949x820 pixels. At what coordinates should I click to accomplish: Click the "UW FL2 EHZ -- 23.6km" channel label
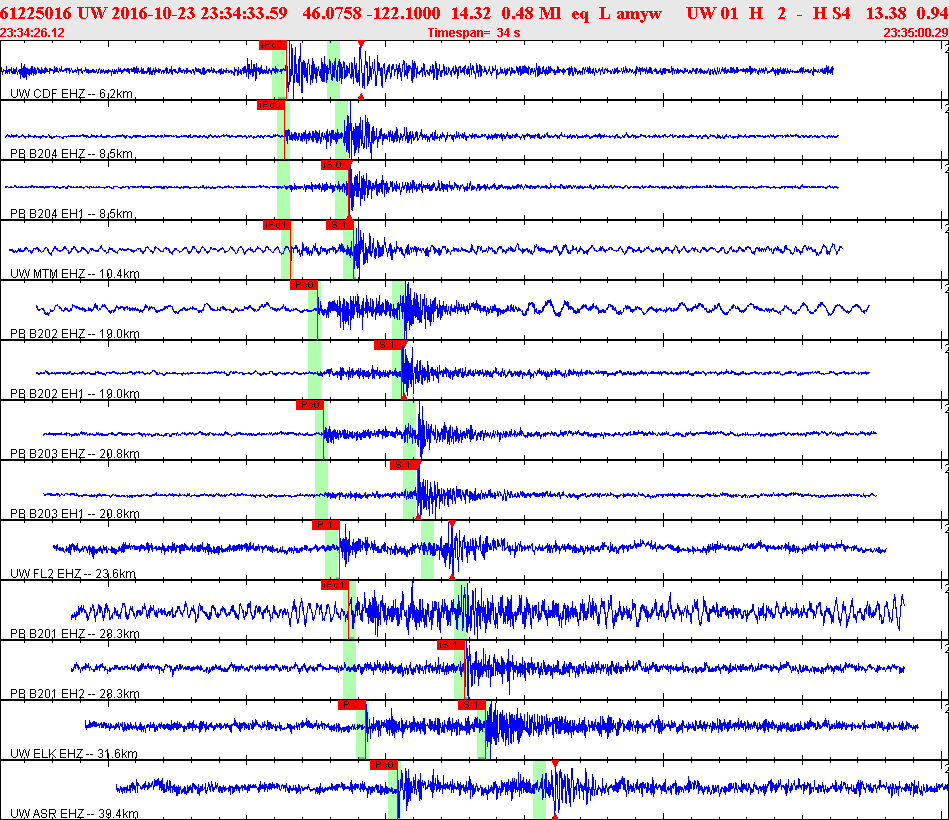73,574
